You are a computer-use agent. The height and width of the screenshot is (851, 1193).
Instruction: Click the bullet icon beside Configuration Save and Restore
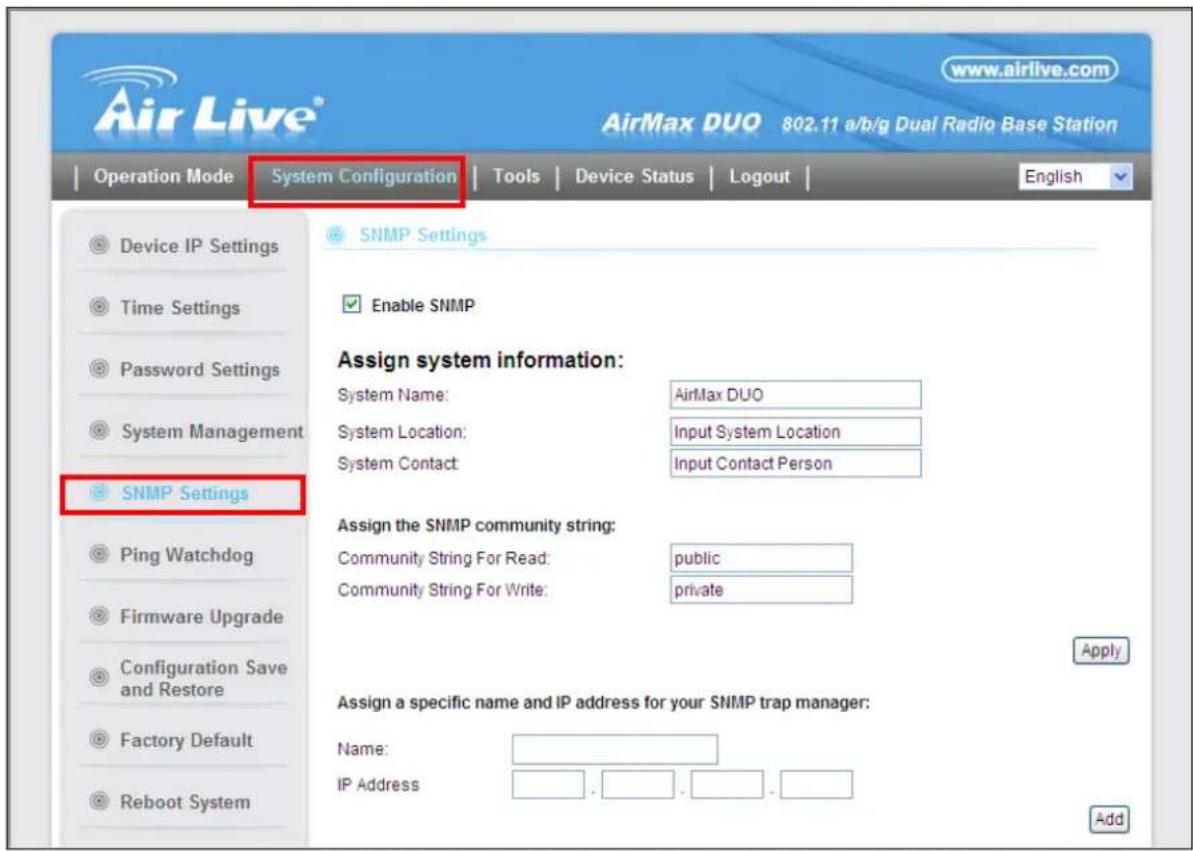point(98,677)
